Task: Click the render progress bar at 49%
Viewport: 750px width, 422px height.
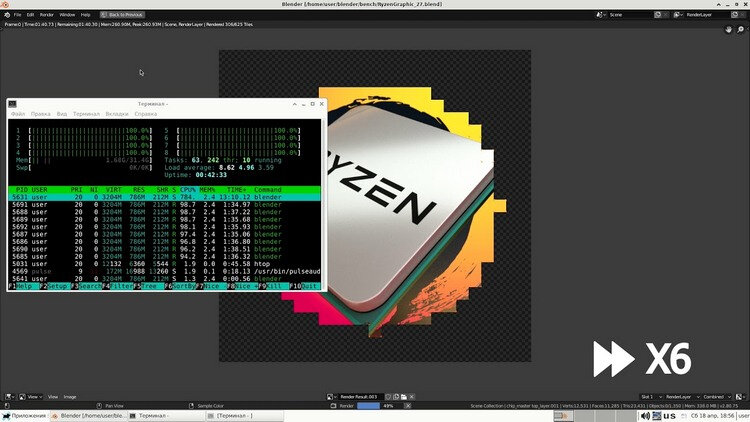Action: [380, 406]
